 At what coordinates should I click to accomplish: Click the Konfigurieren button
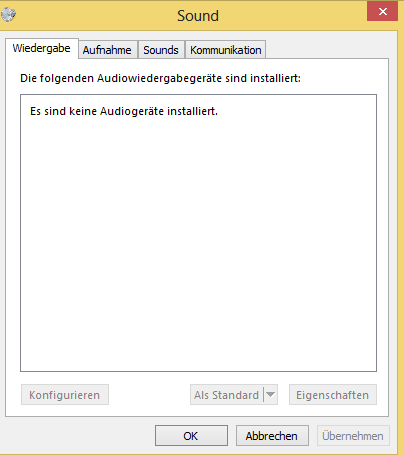pyautogui.click(x=65, y=395)
